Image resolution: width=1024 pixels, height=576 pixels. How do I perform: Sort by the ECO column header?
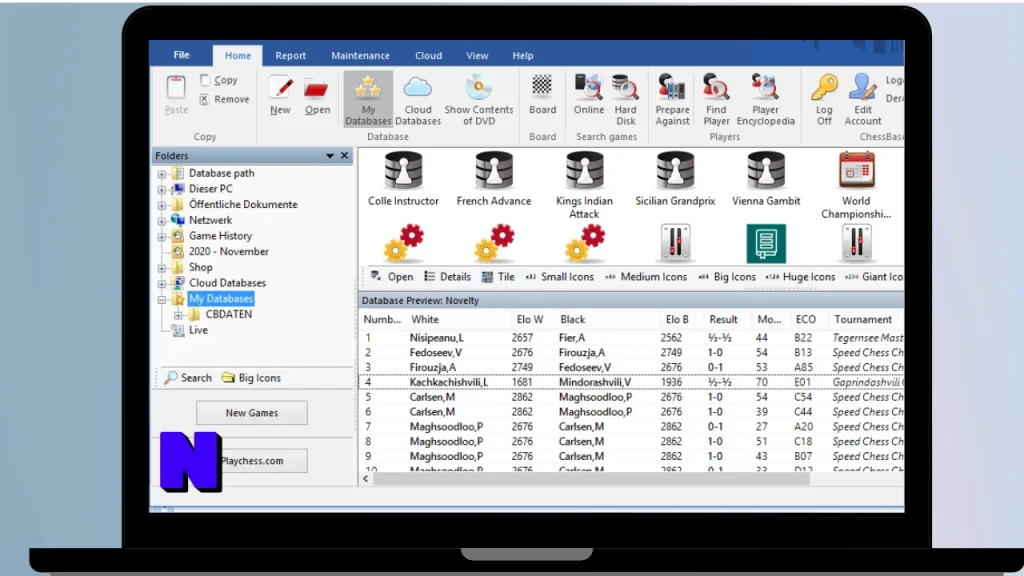(x=806, y=319)
